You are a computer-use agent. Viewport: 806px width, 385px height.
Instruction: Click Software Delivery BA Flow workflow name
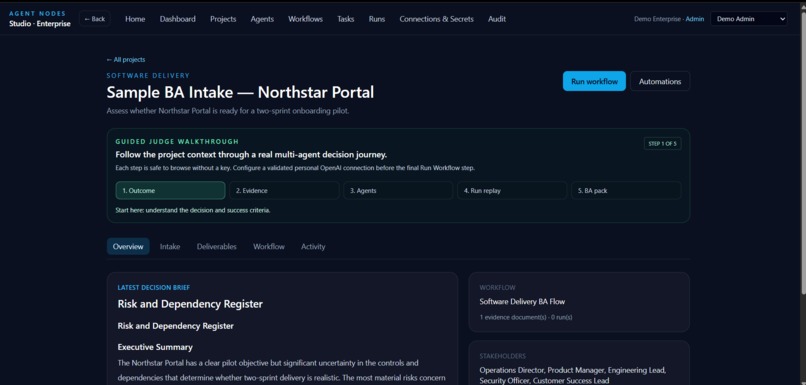522,302
